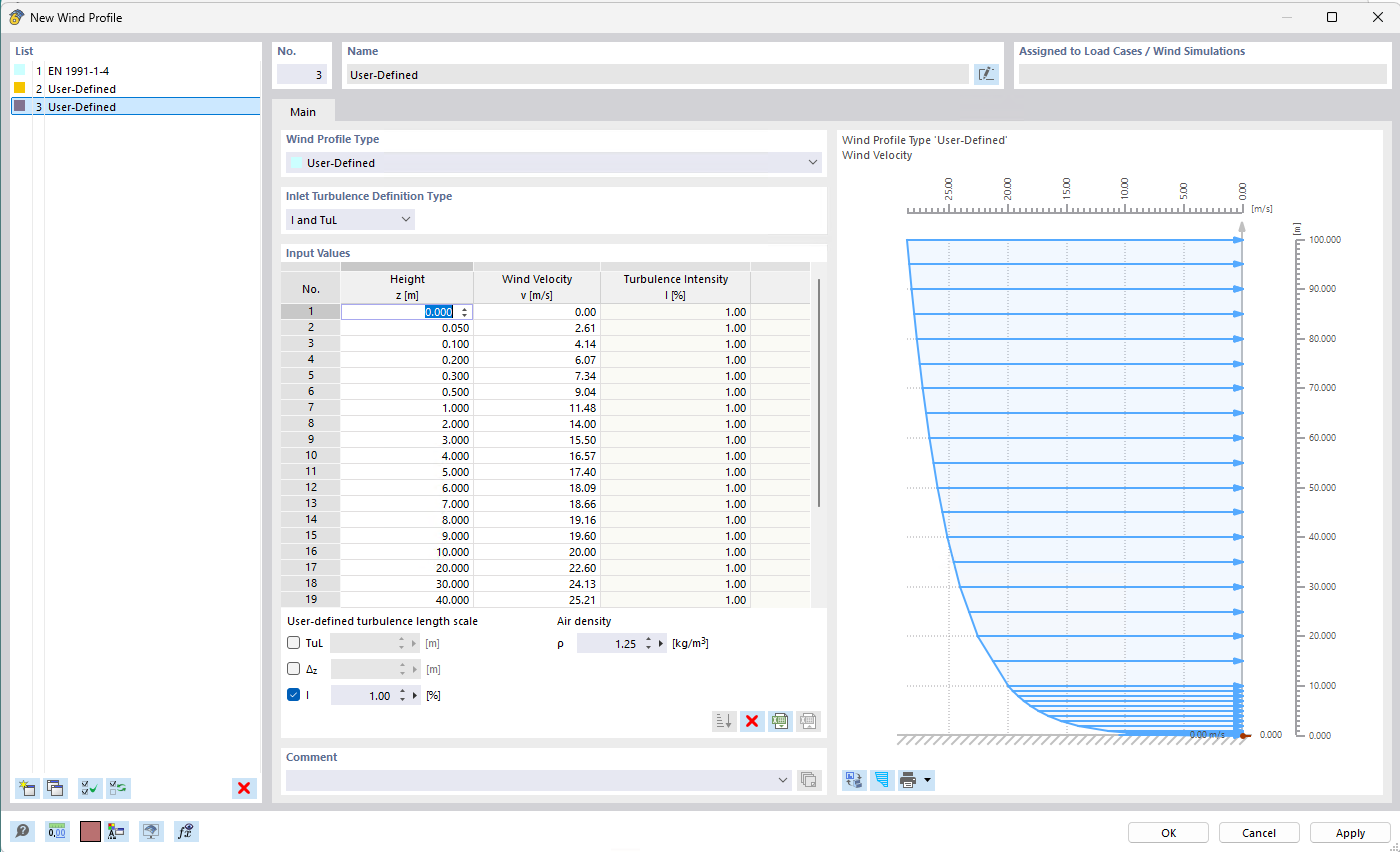Click the Cancel button
Screen dimensions: 1400x852
coord(1259,833)
